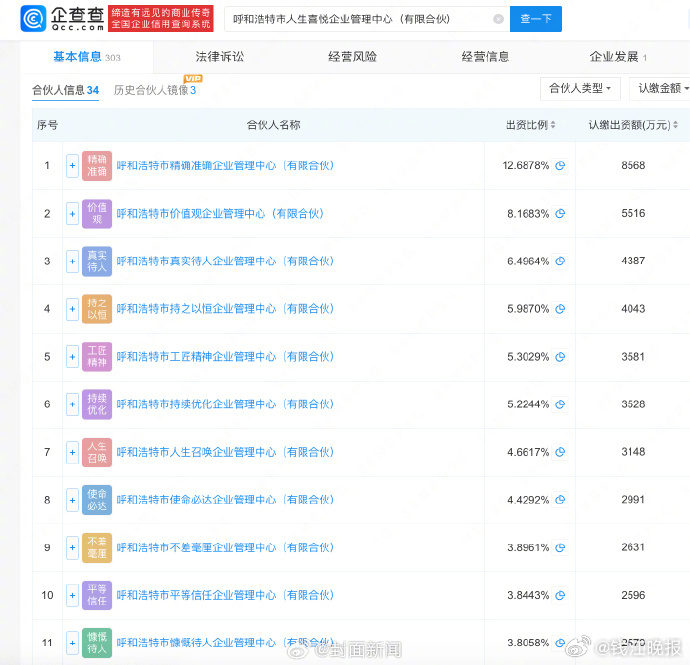Open the 基本信息 tab
The width and height of the screenshot is (690, 665).
[x=87, y=57]
